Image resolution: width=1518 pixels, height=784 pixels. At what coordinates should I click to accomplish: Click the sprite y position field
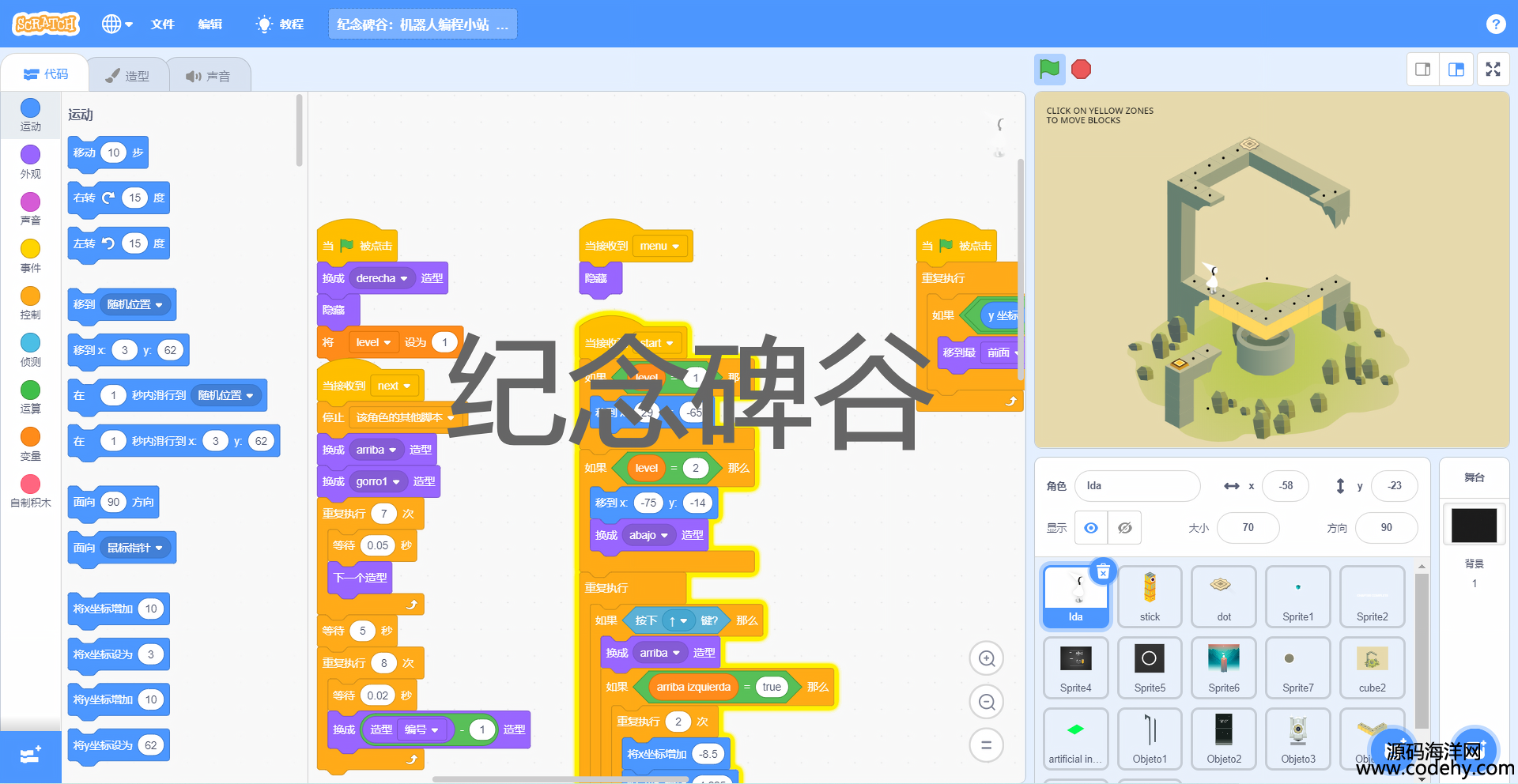click(x=1394, y=486)
